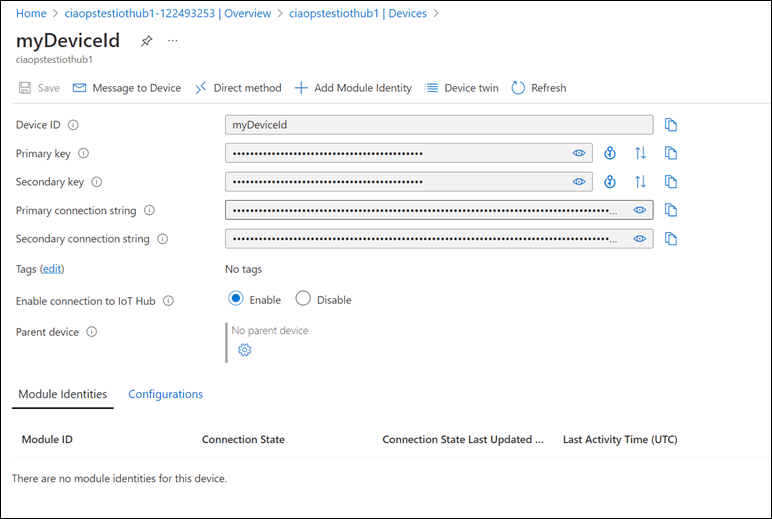Select the Enable radio button
This screenshot has height=519, width=772.
coord(236,299)
